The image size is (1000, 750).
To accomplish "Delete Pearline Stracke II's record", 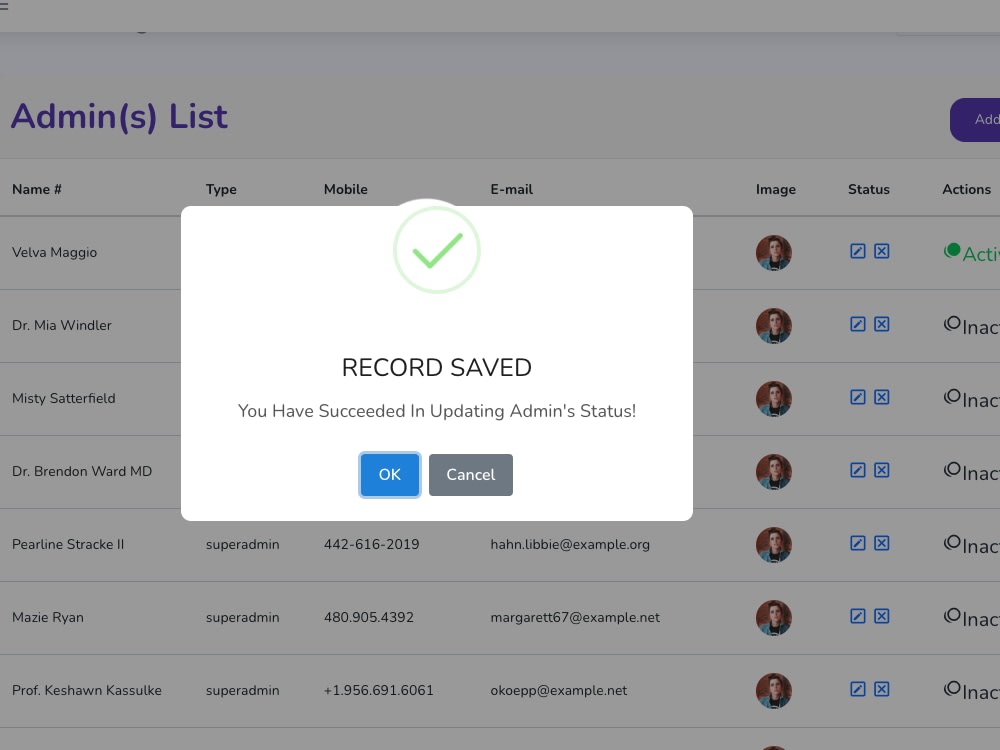I will [x=882, y=543].
